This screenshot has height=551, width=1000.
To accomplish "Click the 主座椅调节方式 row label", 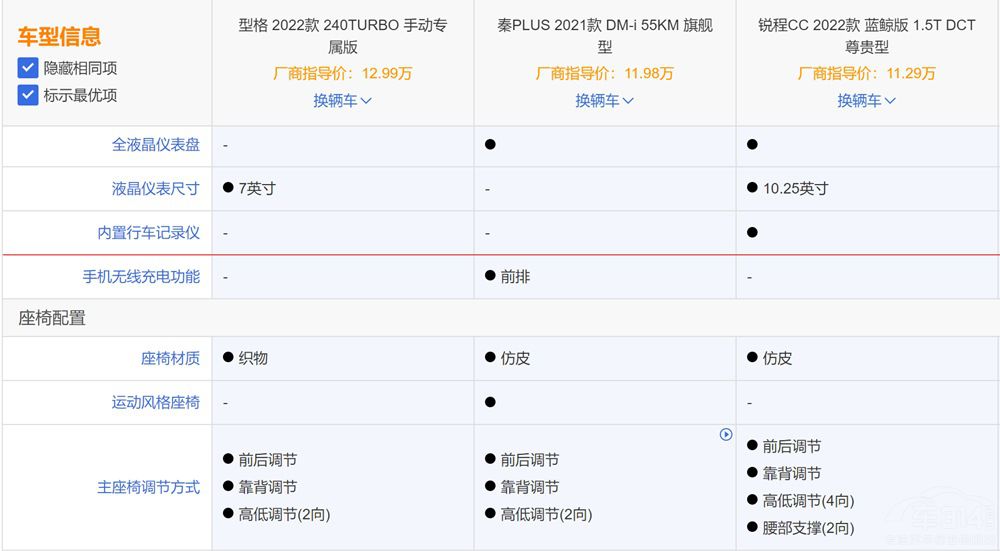I will pyautogui.click(x=149, y=487).
